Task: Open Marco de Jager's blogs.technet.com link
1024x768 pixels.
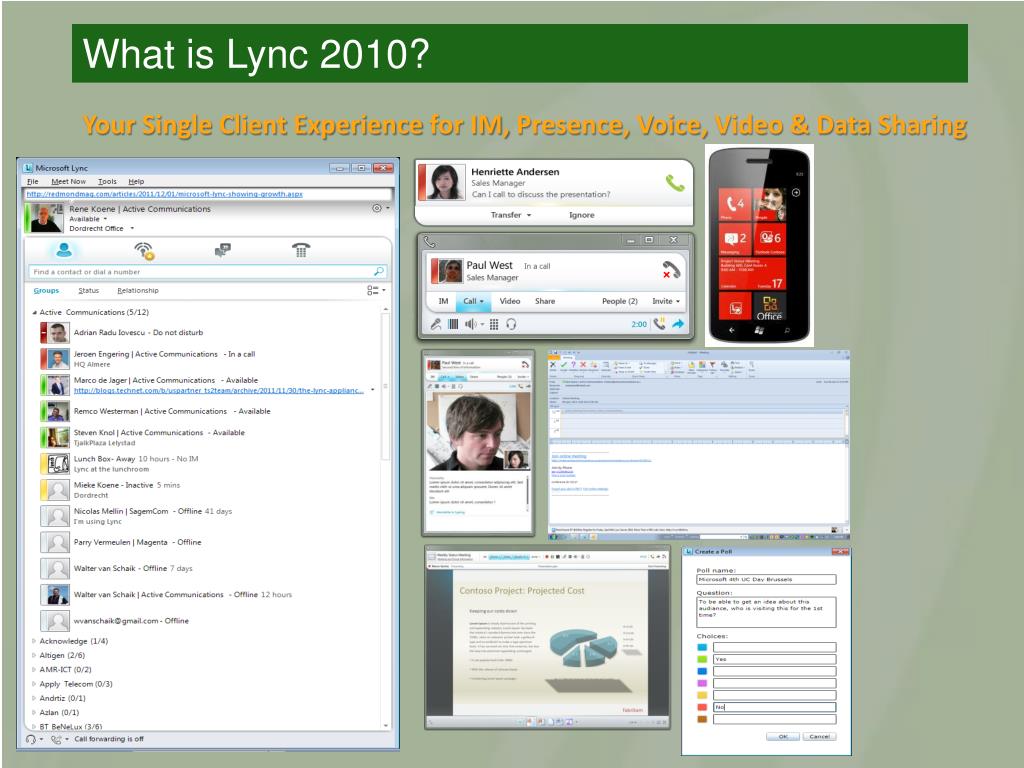Action: (219, 391)
